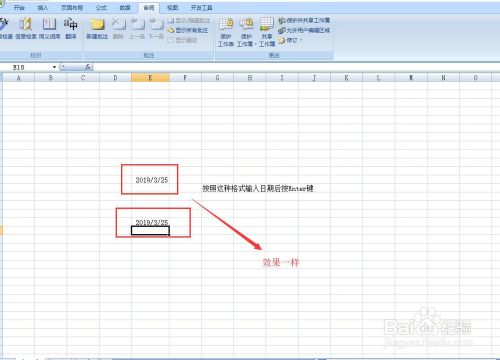Run the Spelling check tool

coord(5,28)
